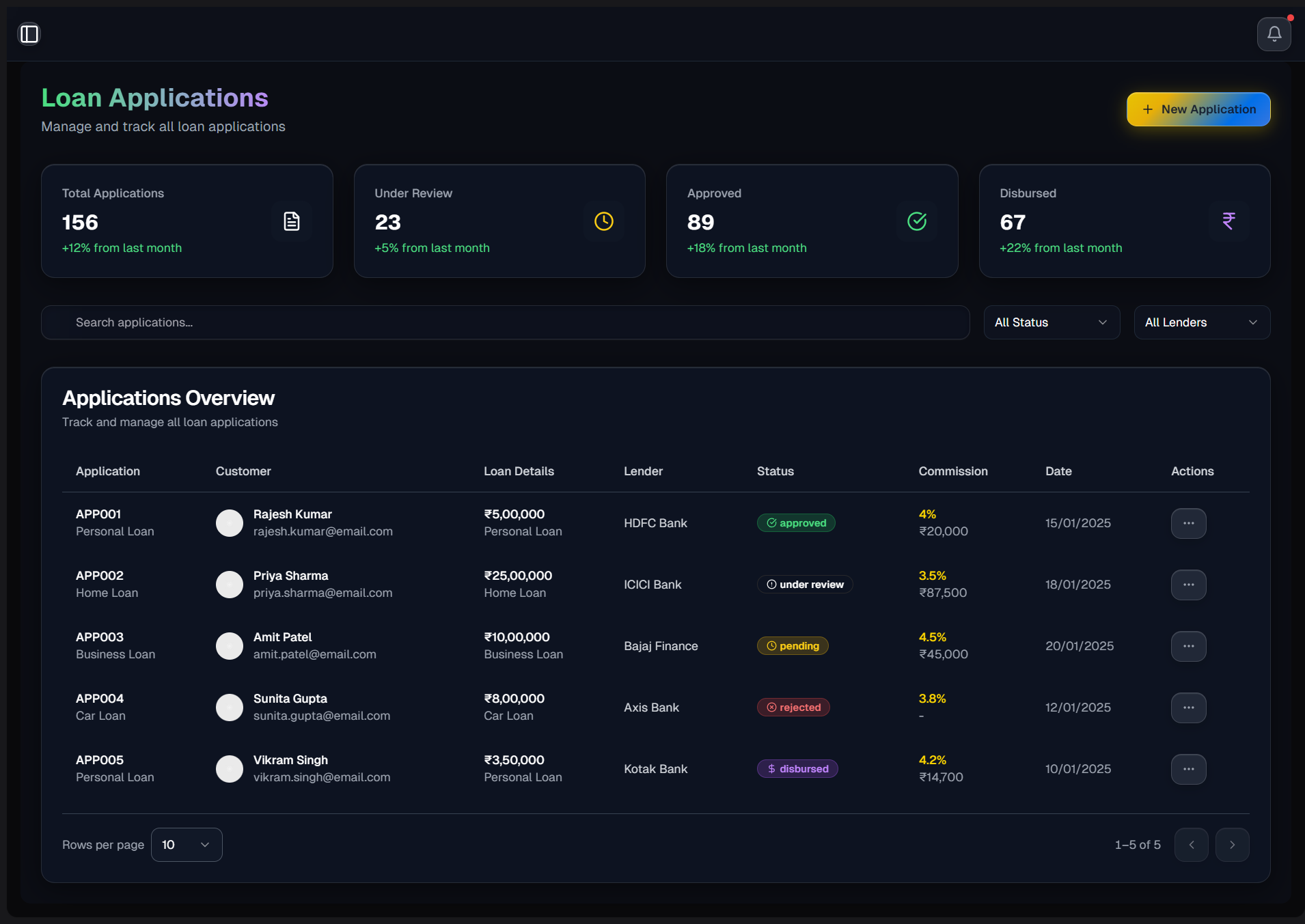Click the loan amount ₹25,00,000
The image size is (1305, 924).
[518, 576]
